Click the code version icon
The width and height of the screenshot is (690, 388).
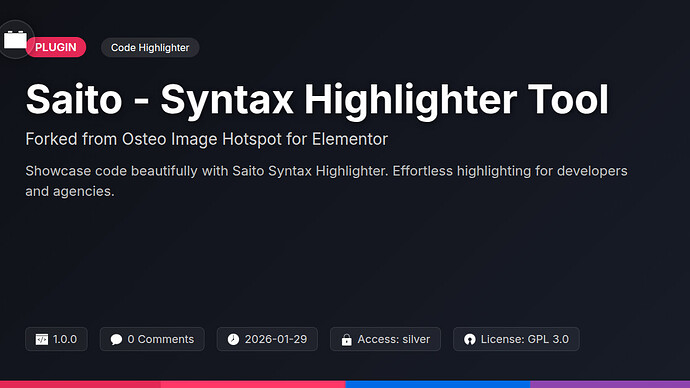point(42,339)
